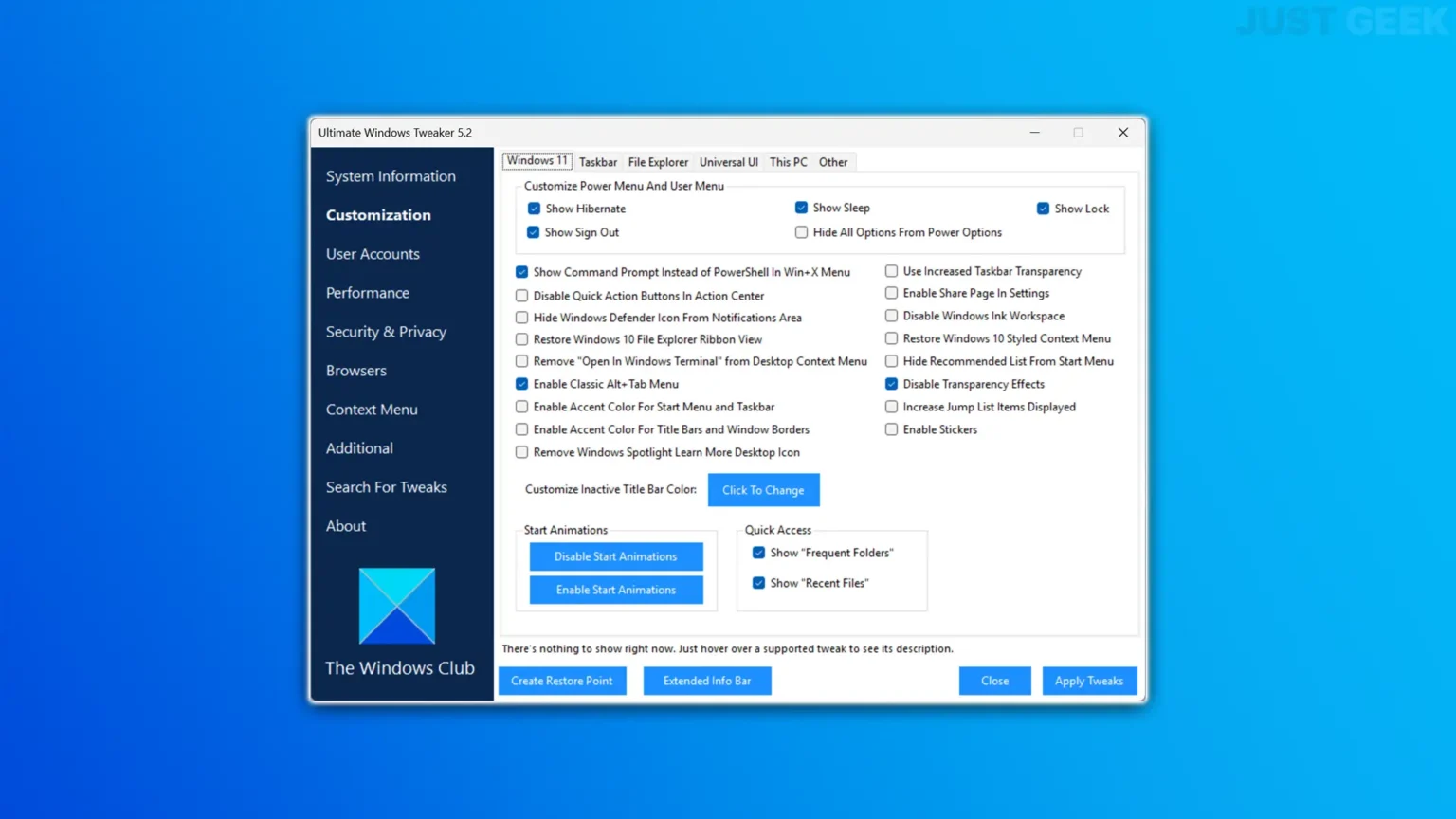Minimize the Ultimate Windows Tweaker window

tap(1035, 133)
